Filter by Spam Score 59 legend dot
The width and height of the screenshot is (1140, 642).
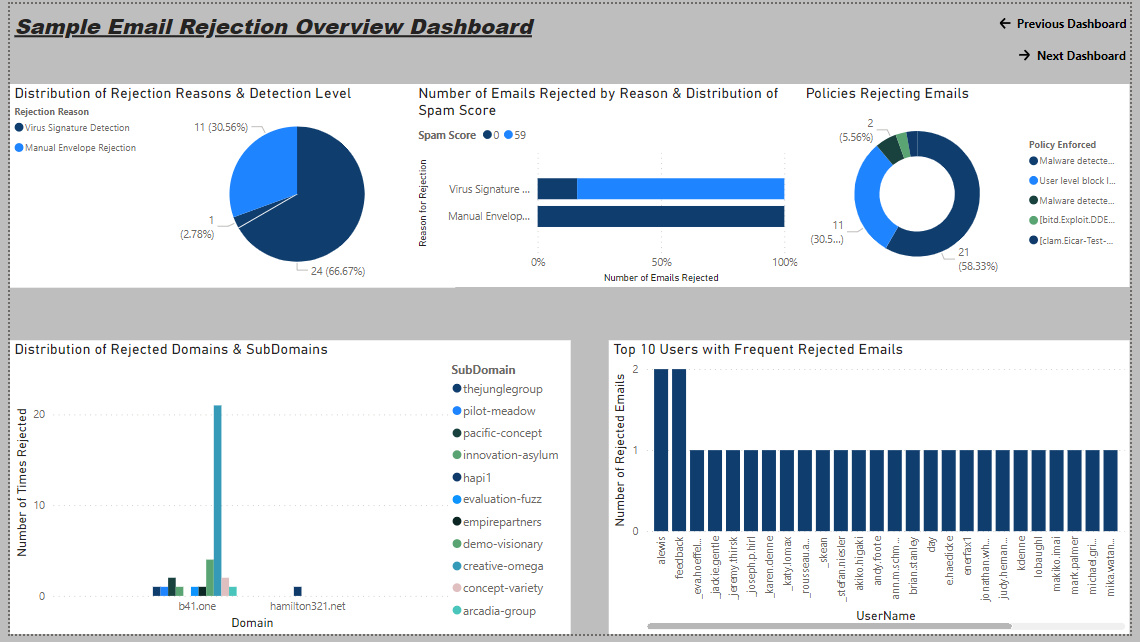[509, 135]
